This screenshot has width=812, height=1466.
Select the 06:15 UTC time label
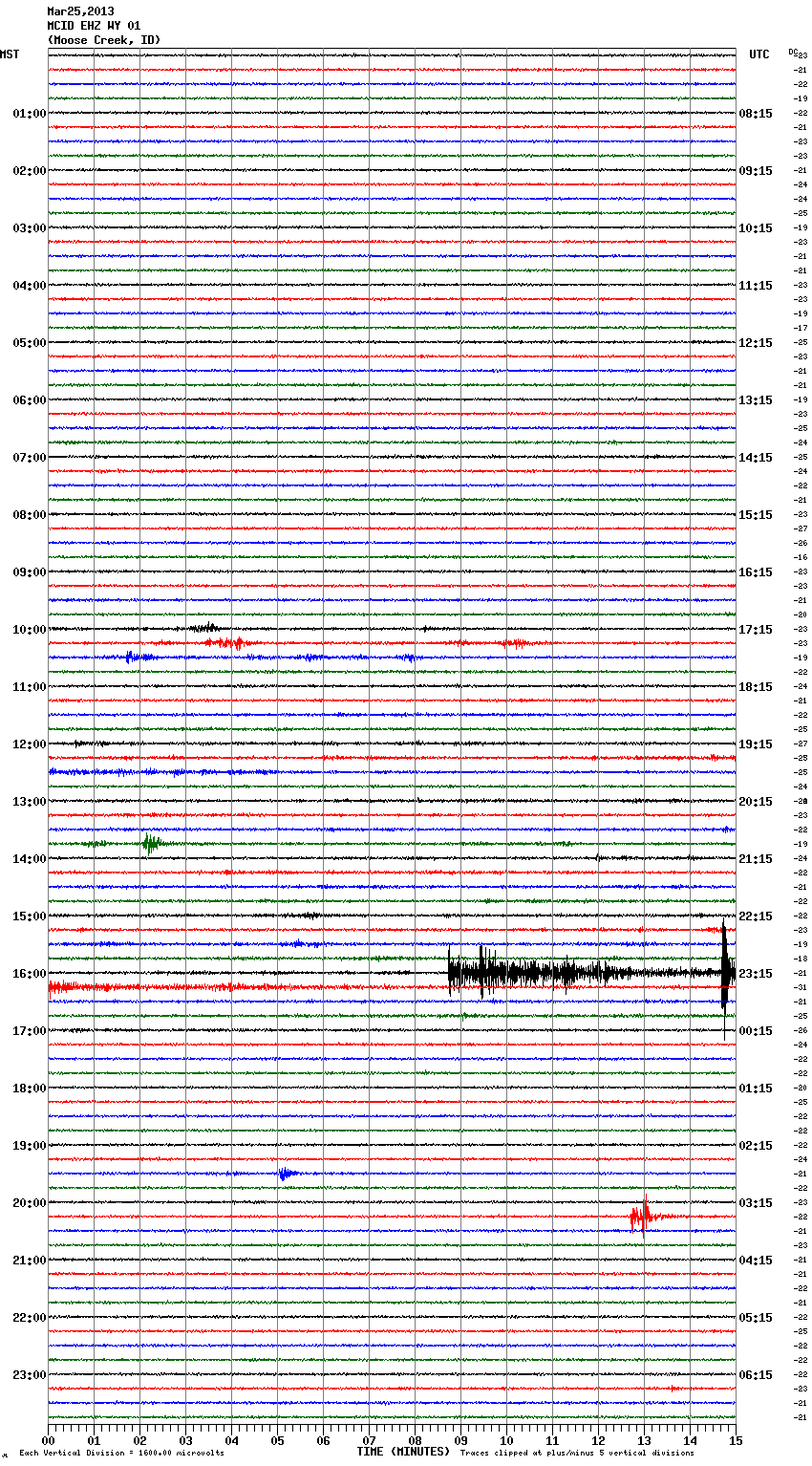coord(755,1375)
